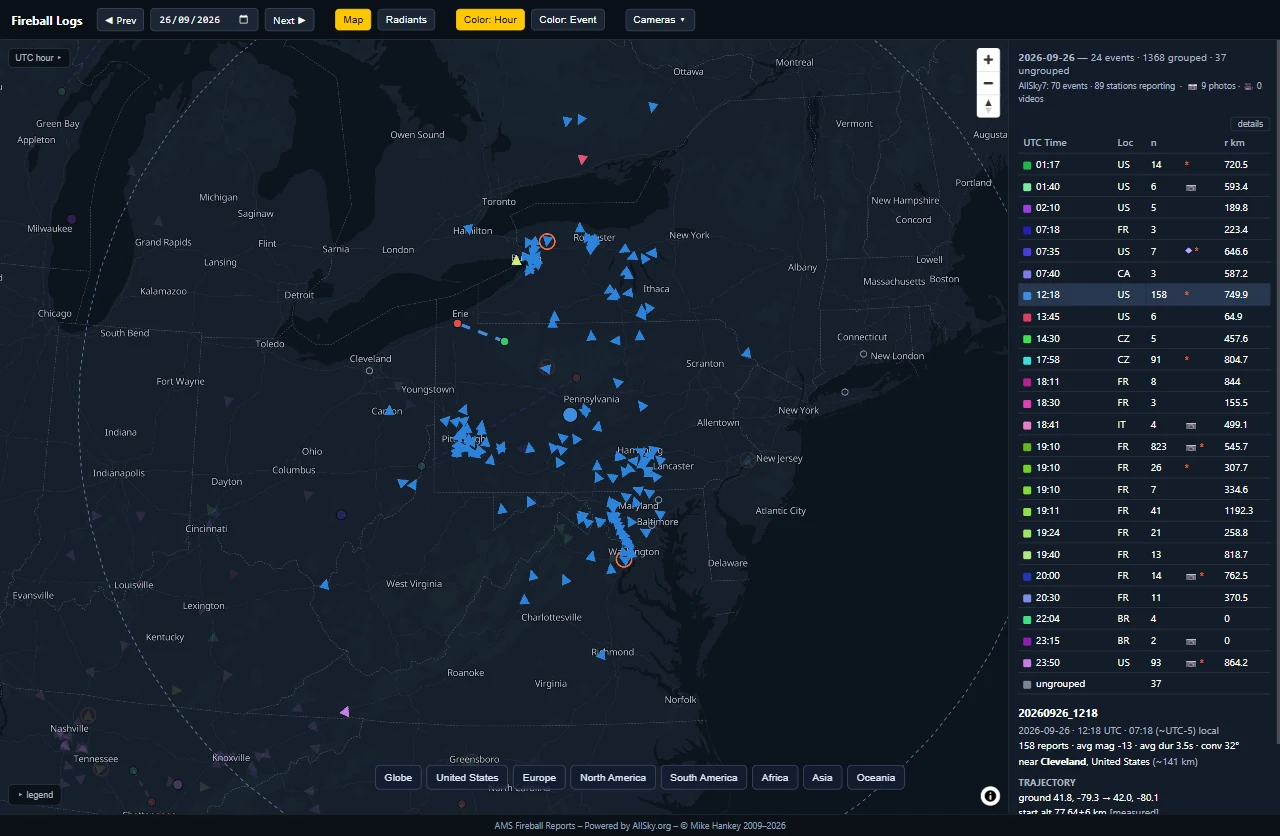Image resolution: width=1280 pixels, height=836 pixels.
Task: Open the details button
Action: 1250,124
